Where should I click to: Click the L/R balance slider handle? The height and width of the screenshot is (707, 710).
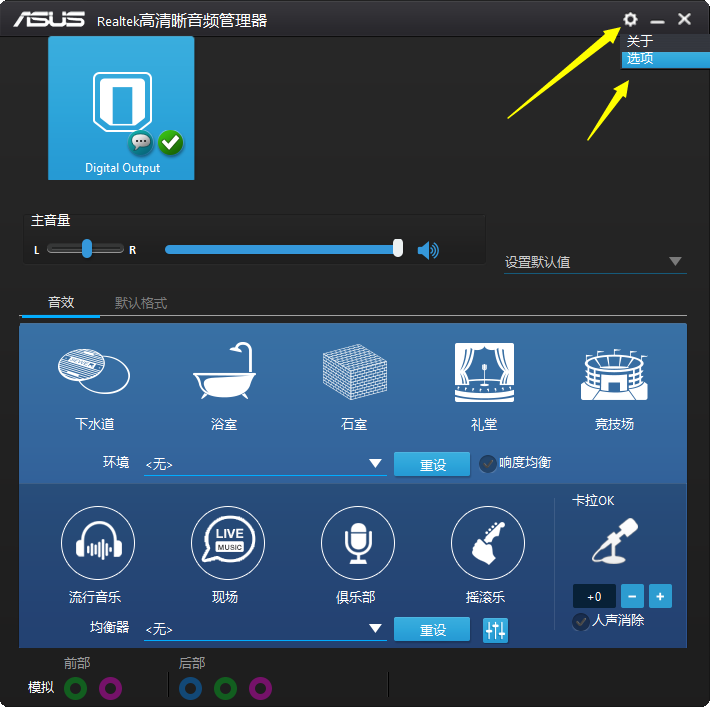coord(87,249)
